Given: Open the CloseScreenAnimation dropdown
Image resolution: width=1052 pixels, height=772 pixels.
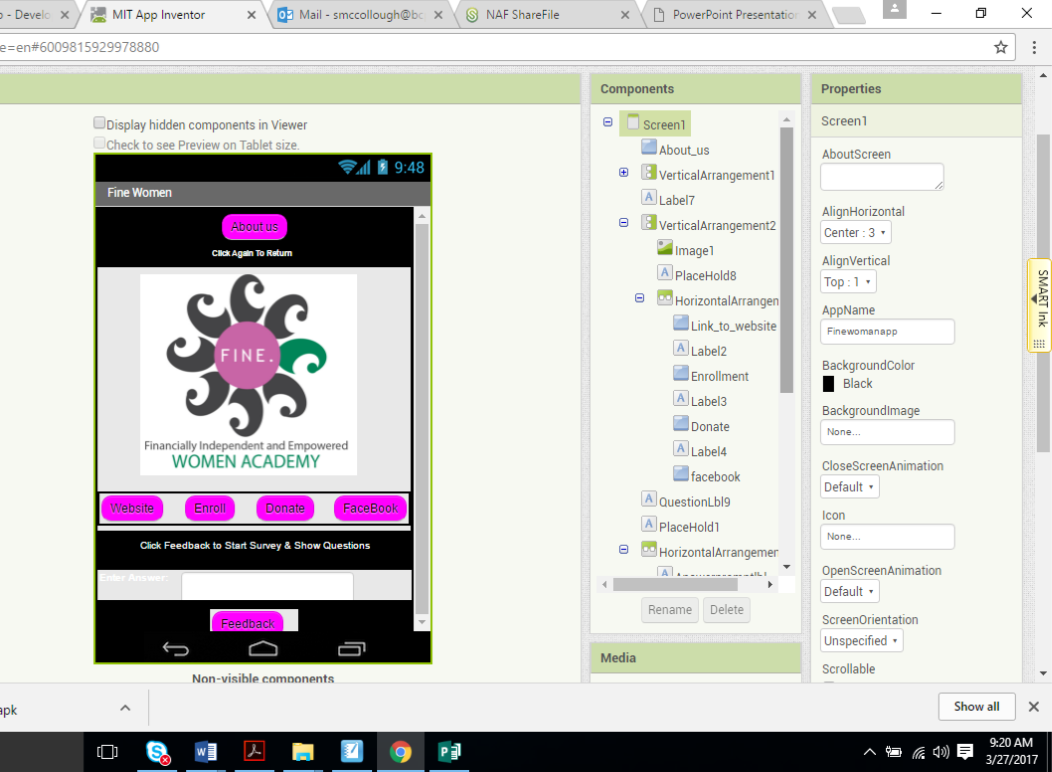Looking at the screenshot, I should (x=849, y=487).
